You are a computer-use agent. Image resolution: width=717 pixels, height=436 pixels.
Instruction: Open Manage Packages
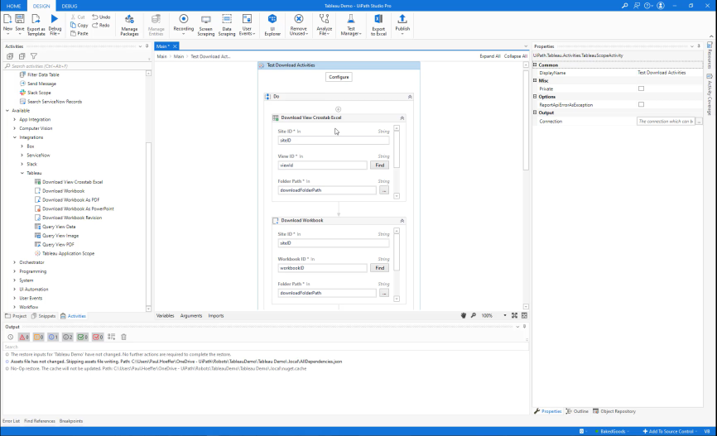click(x=129, y=25)
